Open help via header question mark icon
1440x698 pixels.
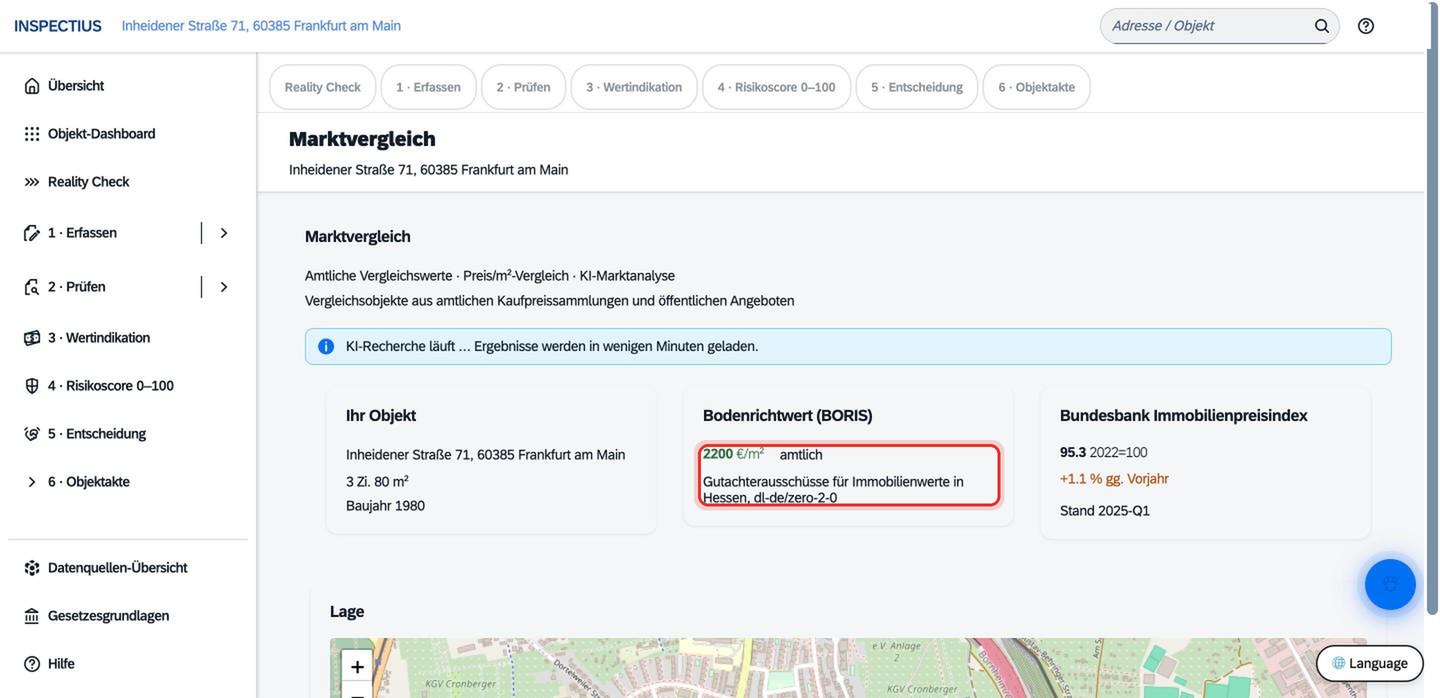pyautogui.click(x=1366, y=26)
